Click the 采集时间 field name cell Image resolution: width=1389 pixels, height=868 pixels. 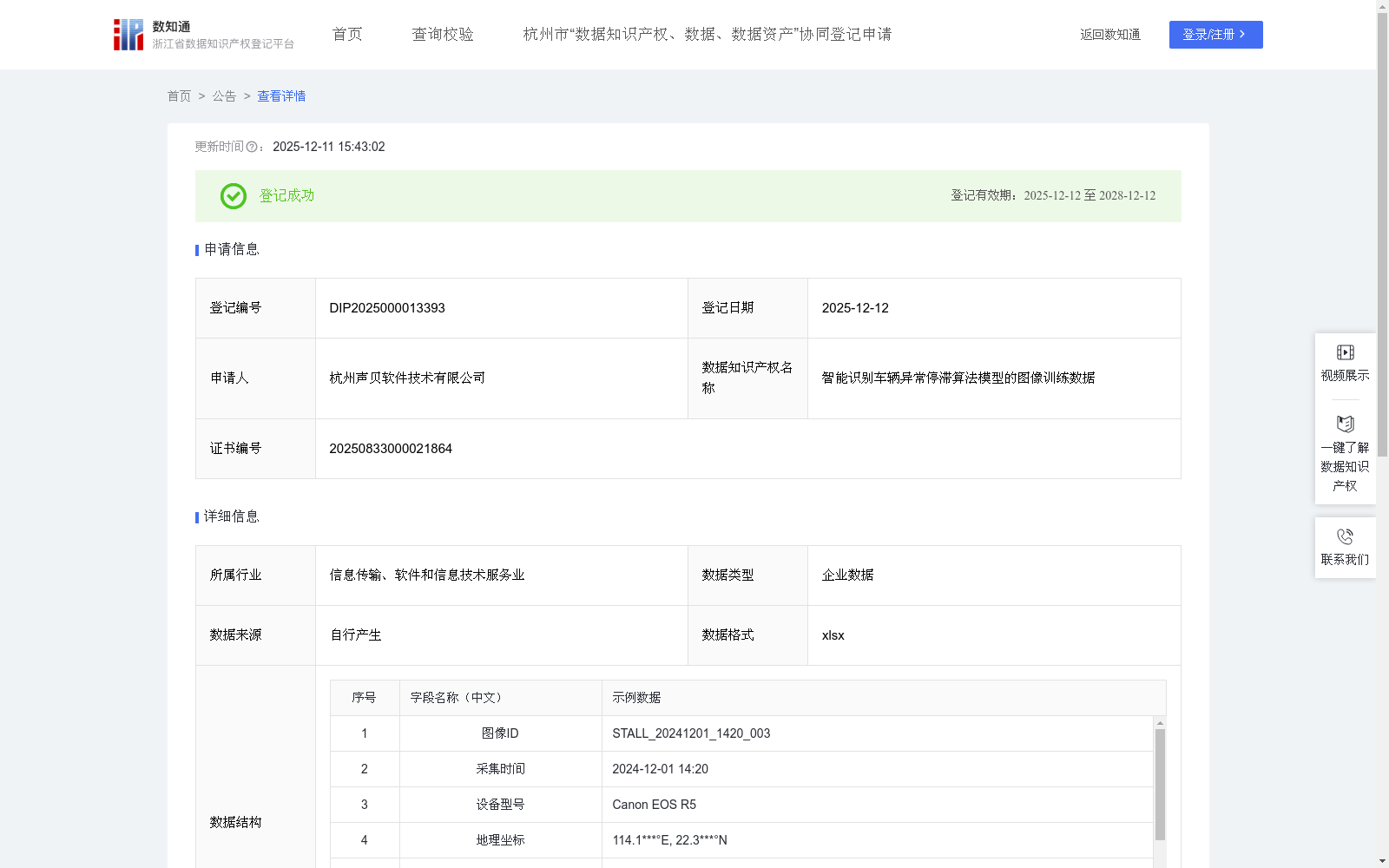pos(500,769)
